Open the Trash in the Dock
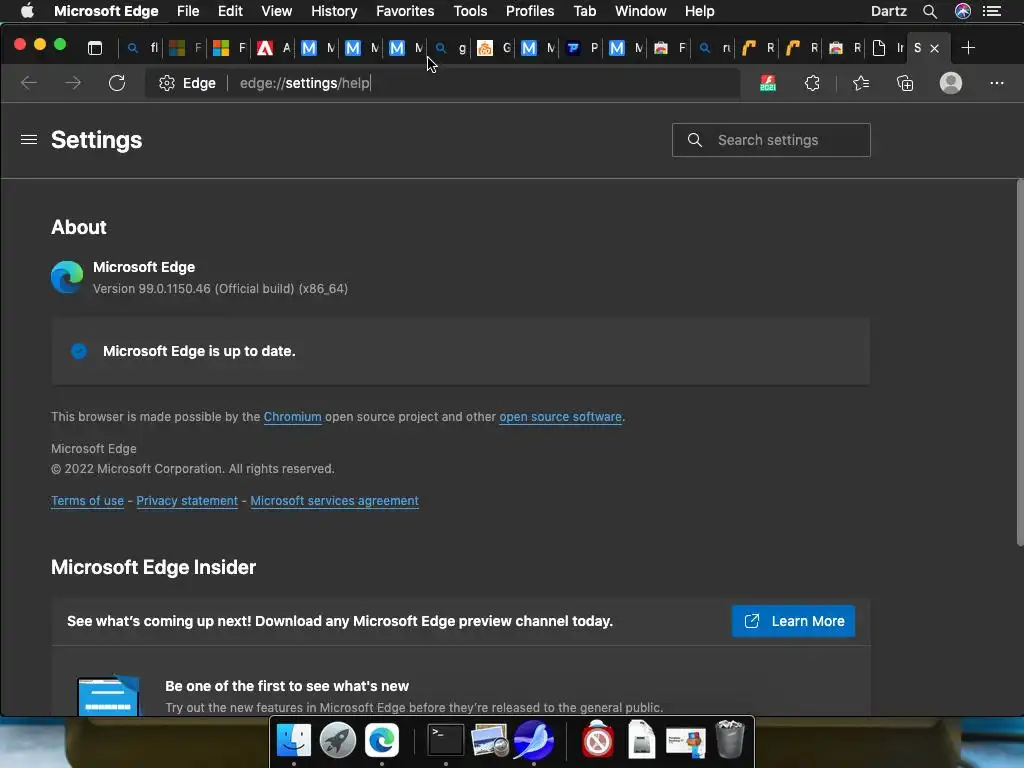 729,739
